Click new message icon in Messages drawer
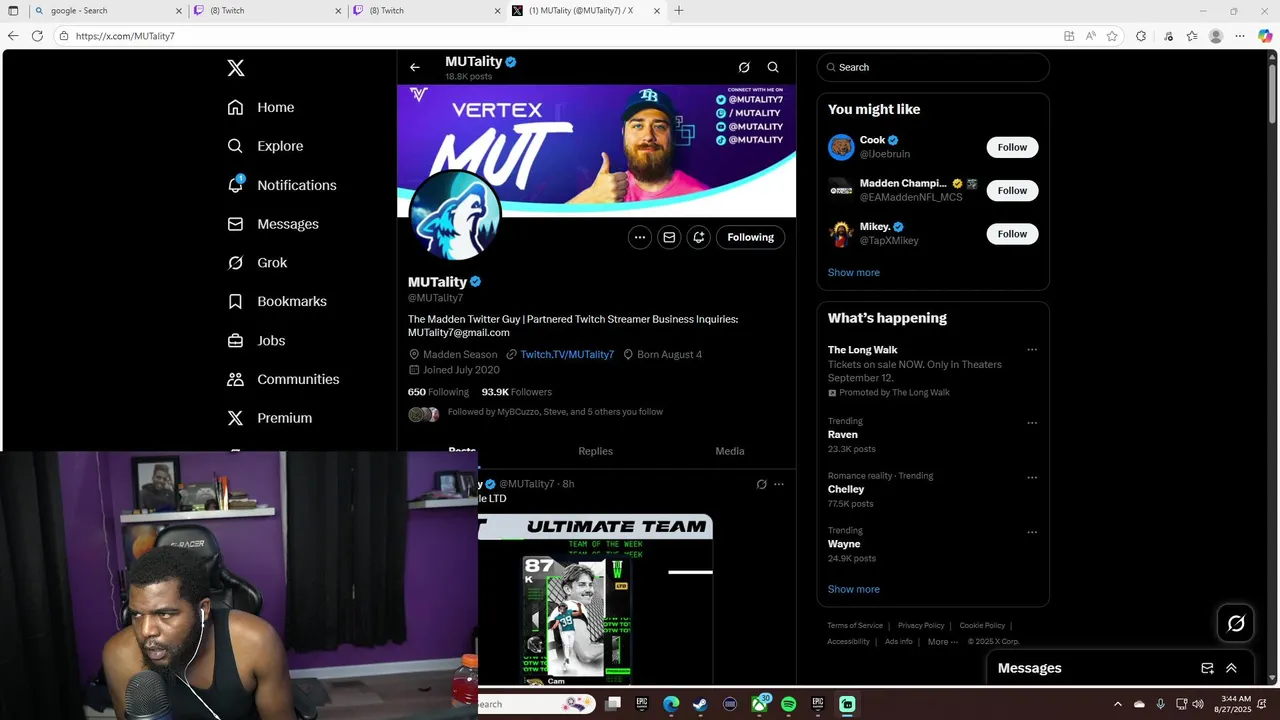 (x=1207, y=668)
